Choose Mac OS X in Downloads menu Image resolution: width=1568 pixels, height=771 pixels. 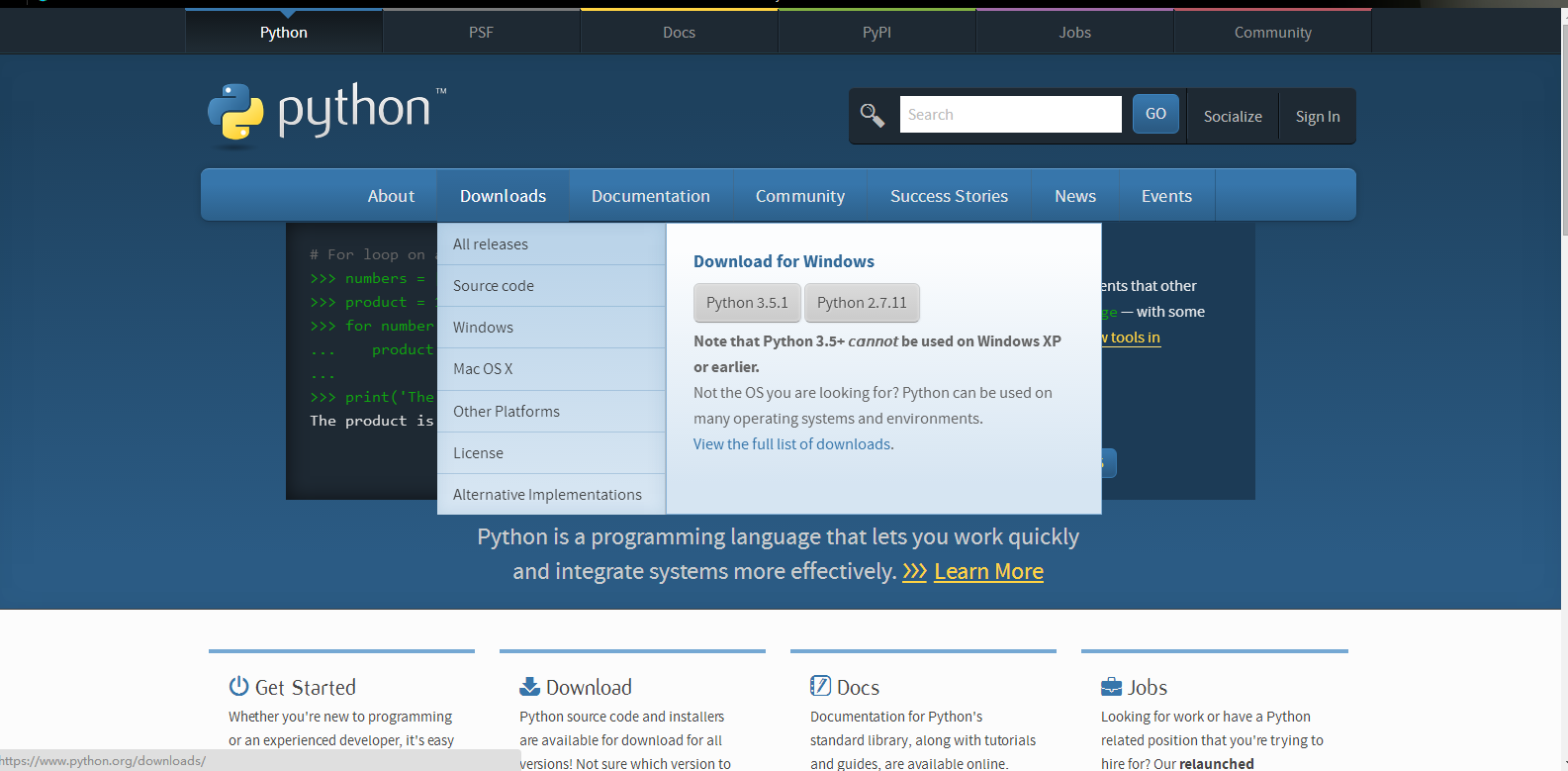coord(551,368)
